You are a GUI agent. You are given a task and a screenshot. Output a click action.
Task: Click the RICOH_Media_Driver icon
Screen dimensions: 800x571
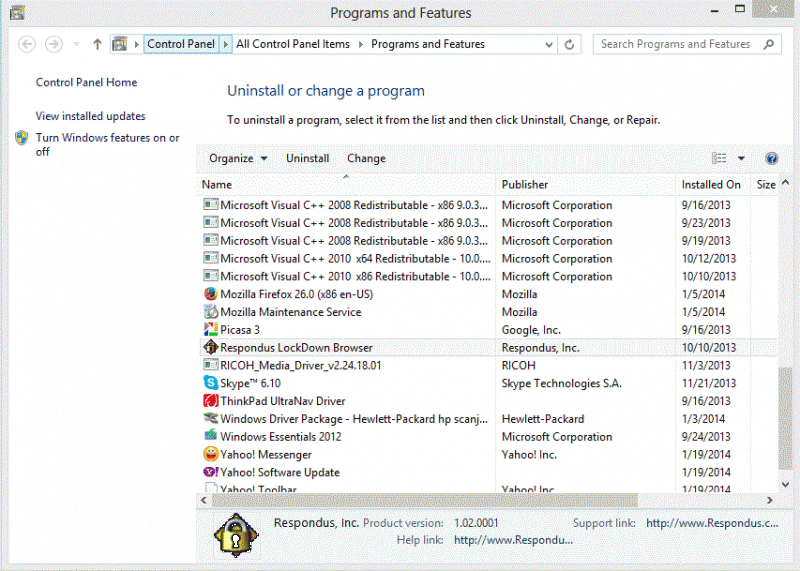(x=210, y=365)
